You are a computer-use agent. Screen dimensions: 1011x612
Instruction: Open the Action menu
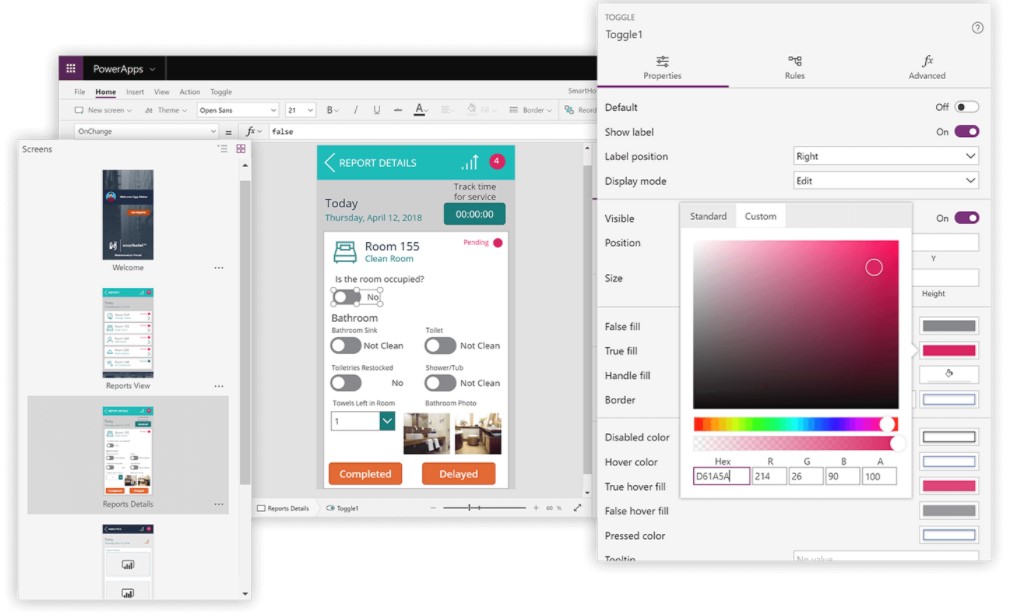coord(188,91)
